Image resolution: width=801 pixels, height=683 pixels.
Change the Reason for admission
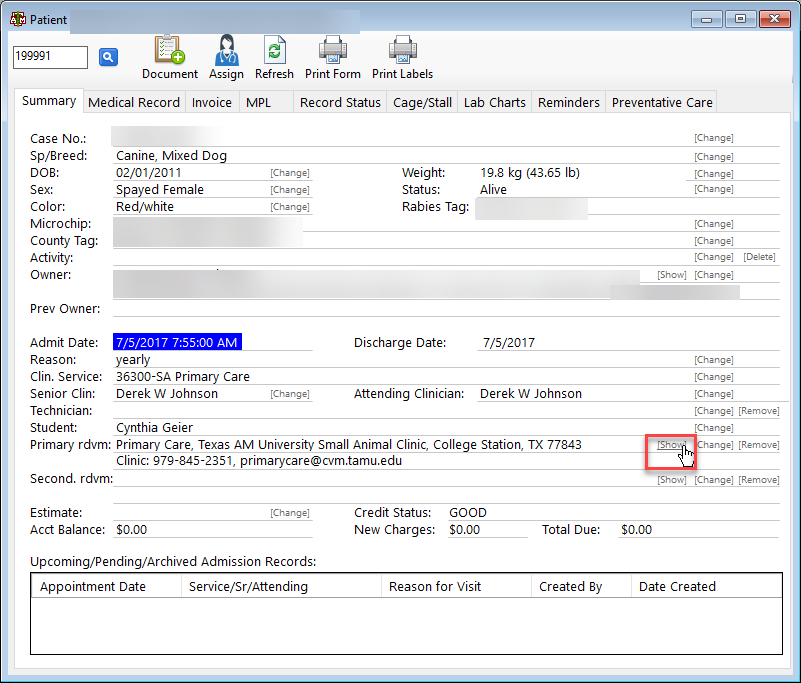[x=714, y=360]
